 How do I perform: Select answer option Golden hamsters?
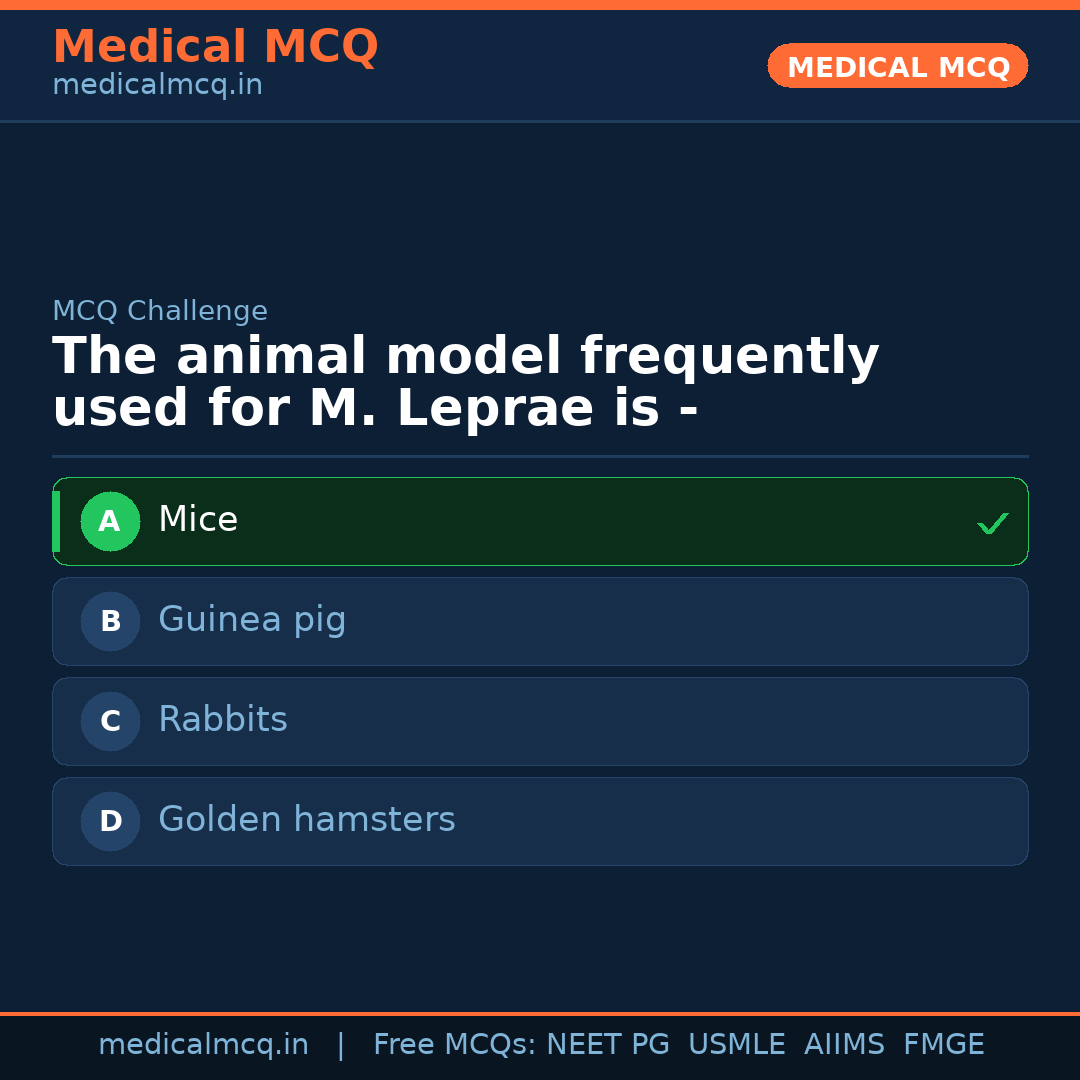[x=540, y=821]
